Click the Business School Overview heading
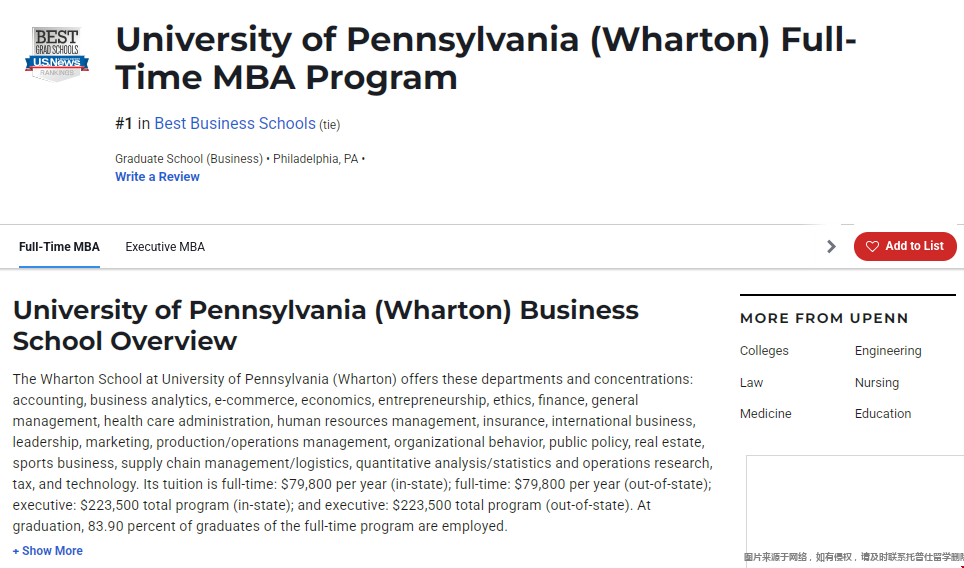This screenshot has height=568, width=964. [326, 325]
